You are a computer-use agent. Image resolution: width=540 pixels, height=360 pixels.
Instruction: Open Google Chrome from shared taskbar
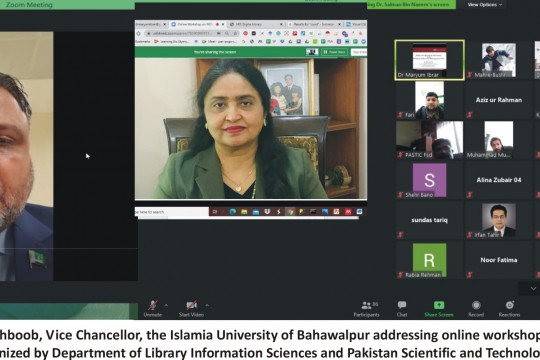290,212
